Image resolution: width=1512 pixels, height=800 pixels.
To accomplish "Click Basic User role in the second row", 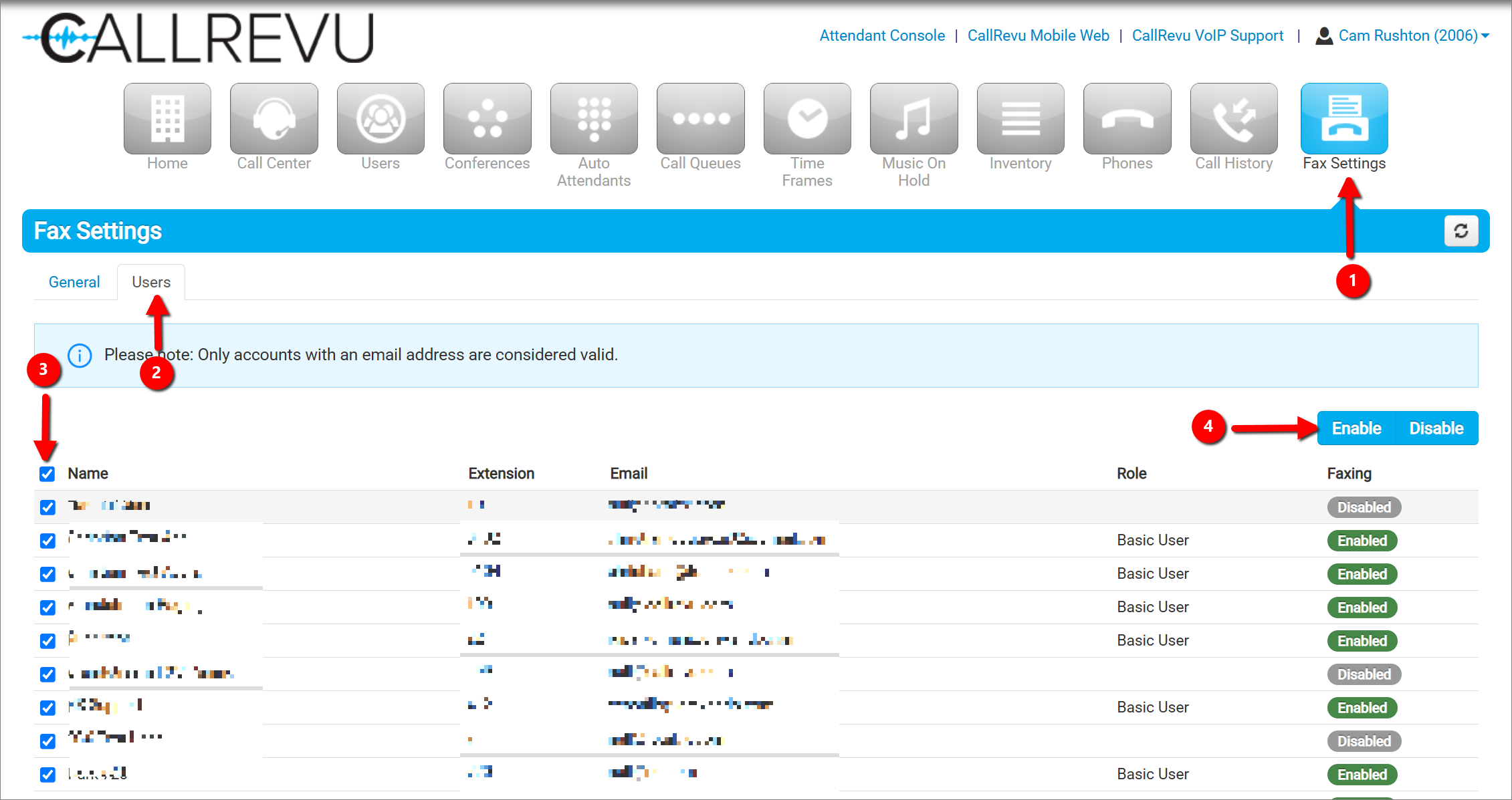I will 1153,541.
